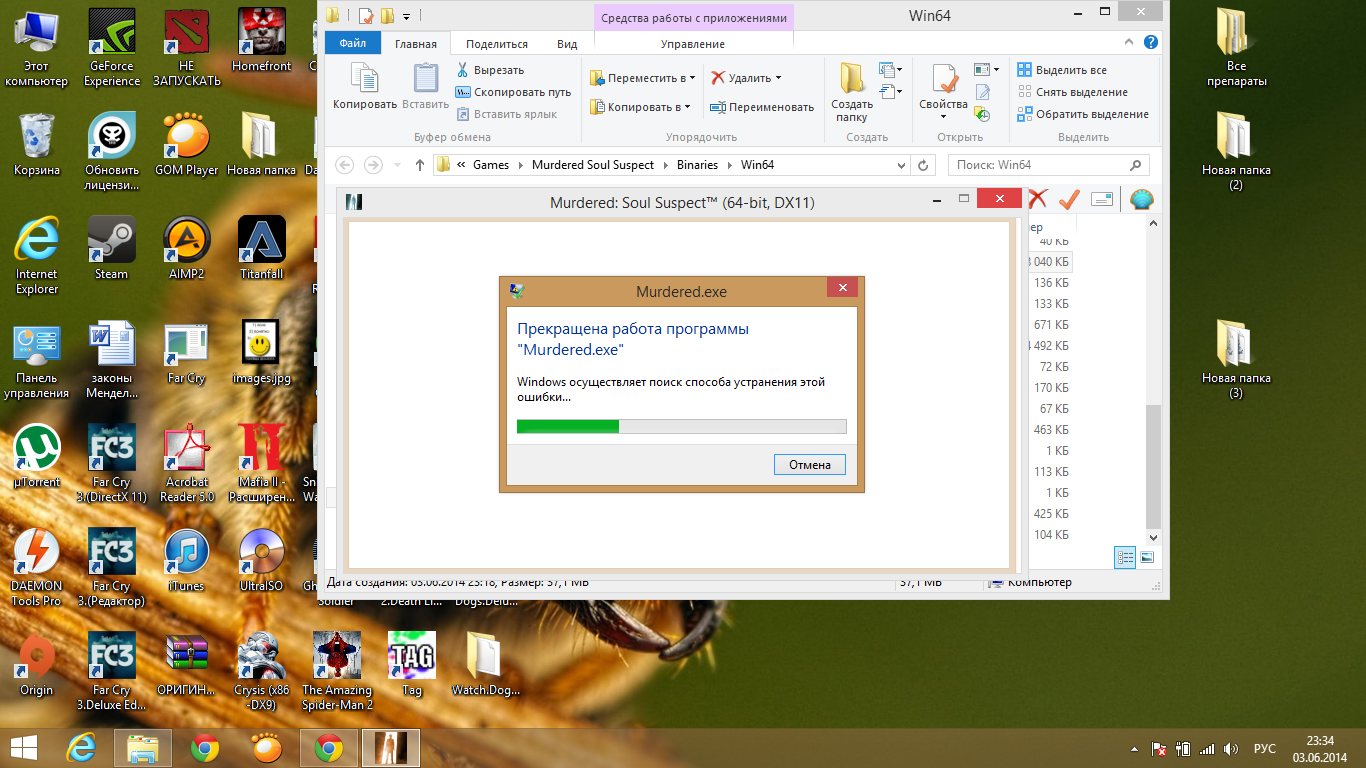
Task: Click Снять выделение in the ribbon
Action: tap(1072, 92)
